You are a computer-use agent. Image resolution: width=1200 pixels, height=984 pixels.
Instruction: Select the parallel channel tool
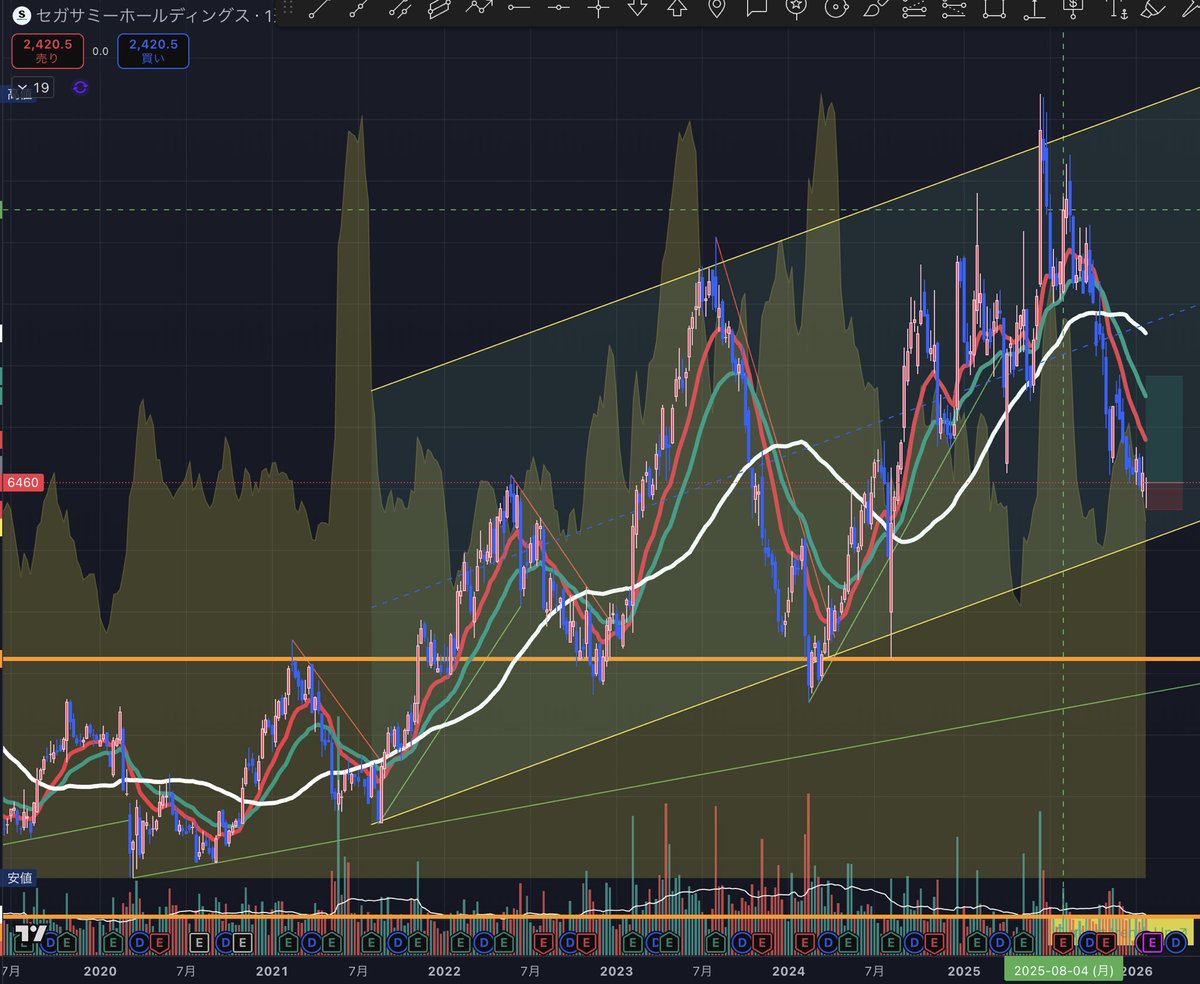point(399,9)
